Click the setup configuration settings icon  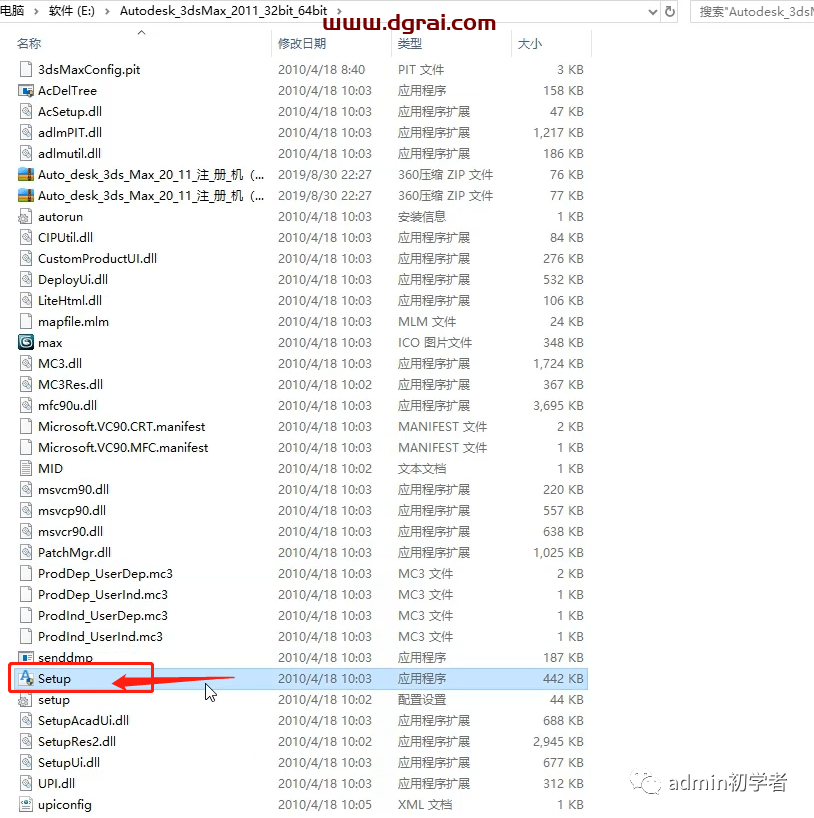pyautogui.click(x=26, y=700)
